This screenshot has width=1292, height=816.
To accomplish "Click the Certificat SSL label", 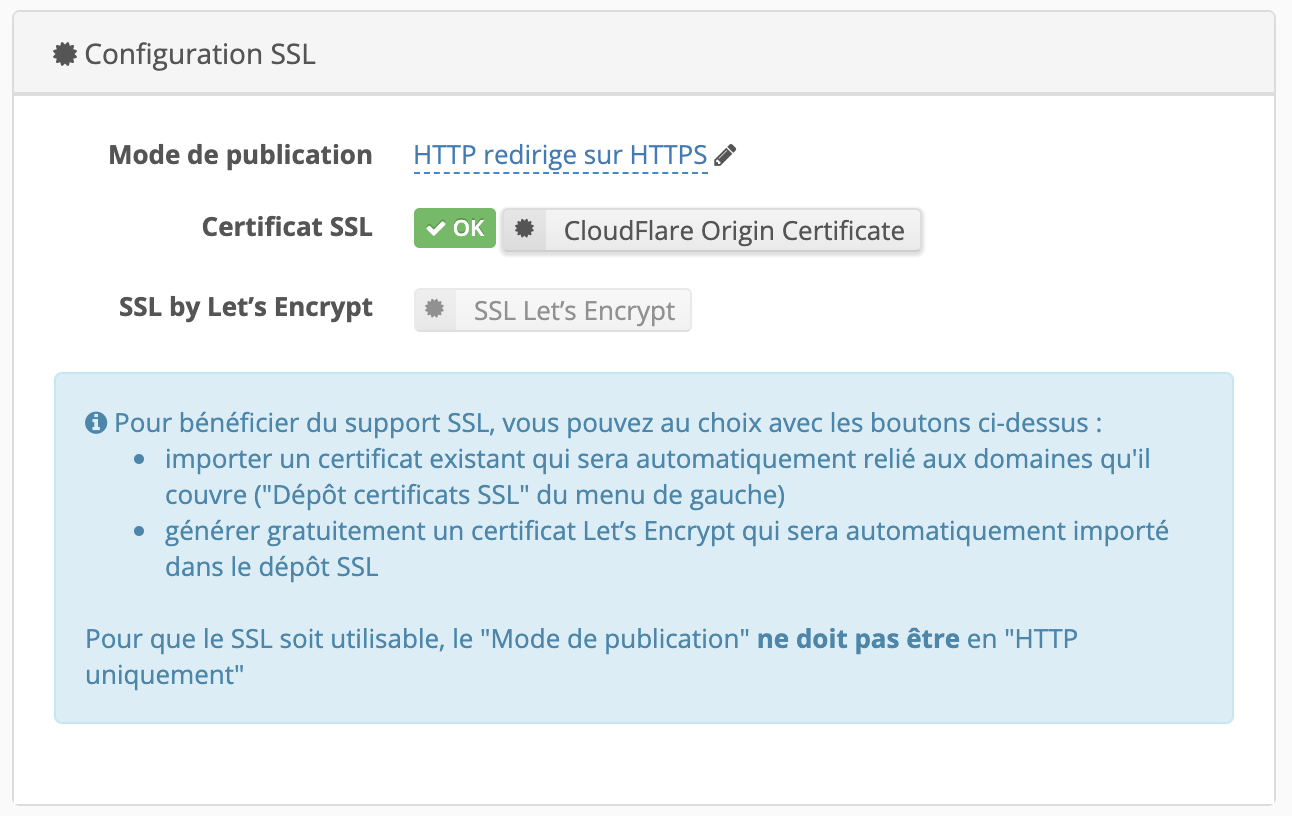I will pos(287,227).
